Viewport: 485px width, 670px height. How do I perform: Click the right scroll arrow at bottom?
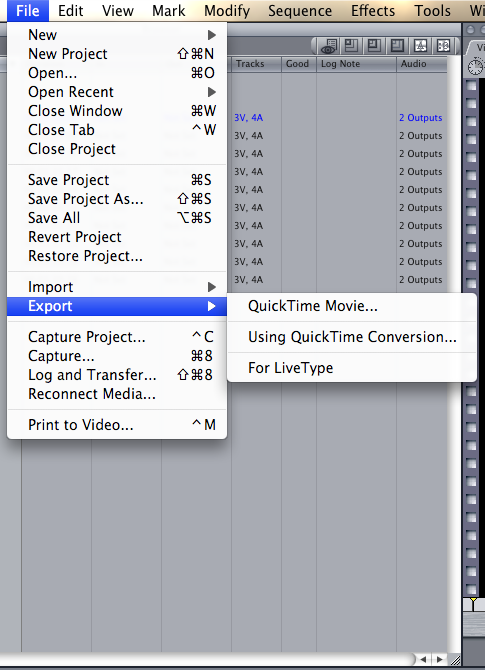439,660
